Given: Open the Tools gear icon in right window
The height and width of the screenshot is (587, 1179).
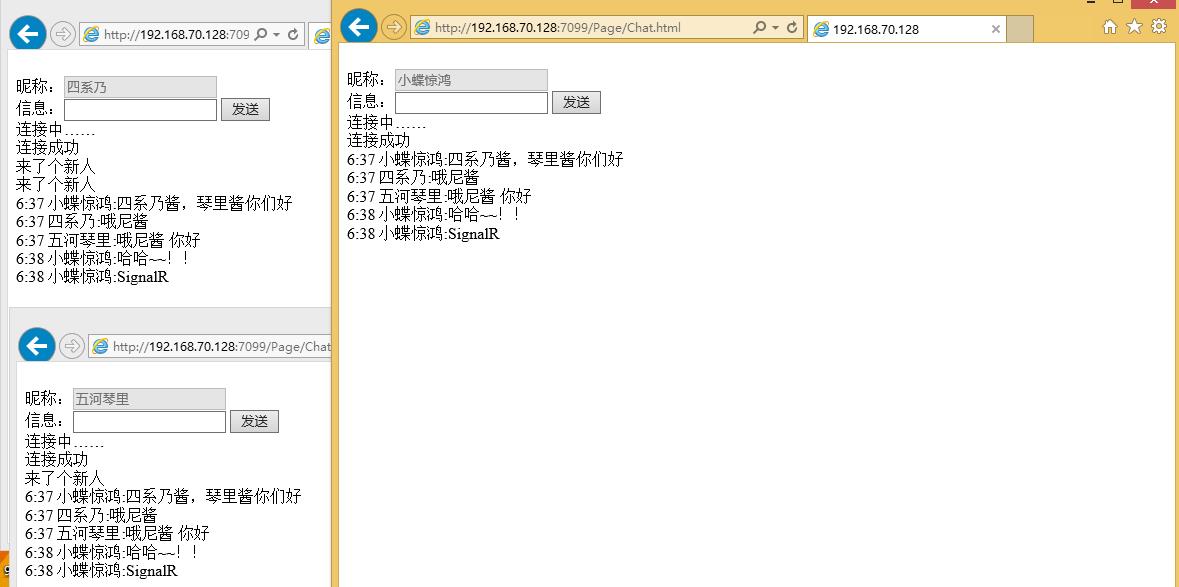Looking at the screenshot, I should click(1159, 27).
